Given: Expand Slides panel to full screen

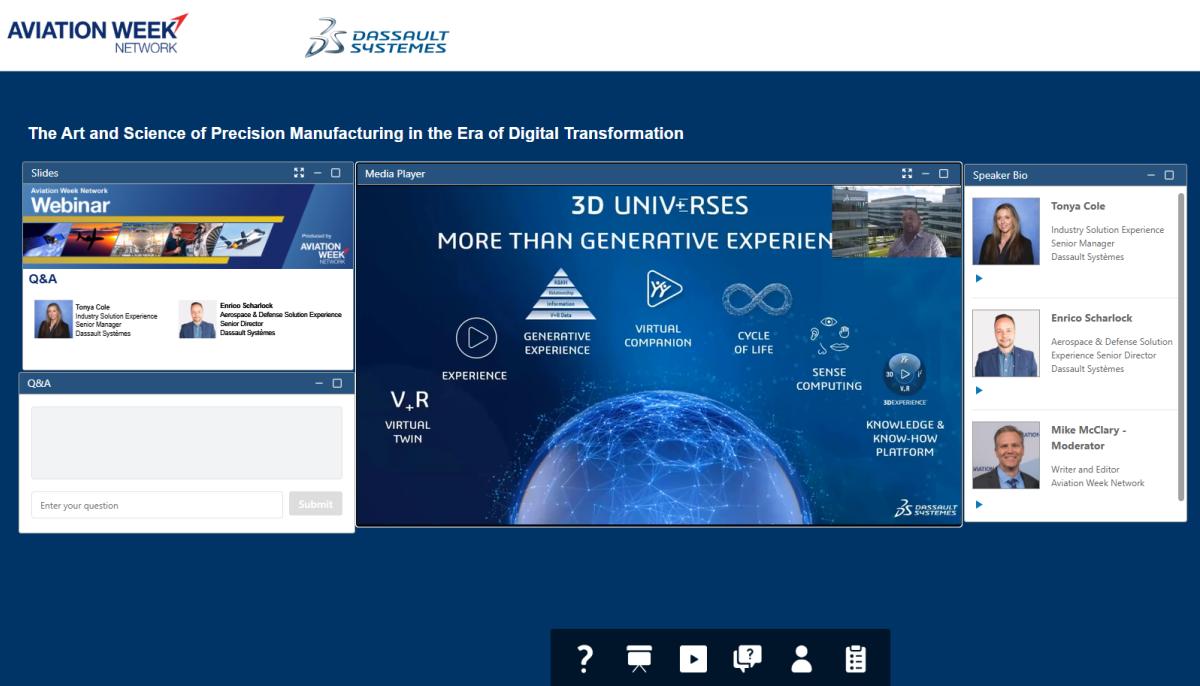Looking at the screenshot, I should (x=299, y=173).
